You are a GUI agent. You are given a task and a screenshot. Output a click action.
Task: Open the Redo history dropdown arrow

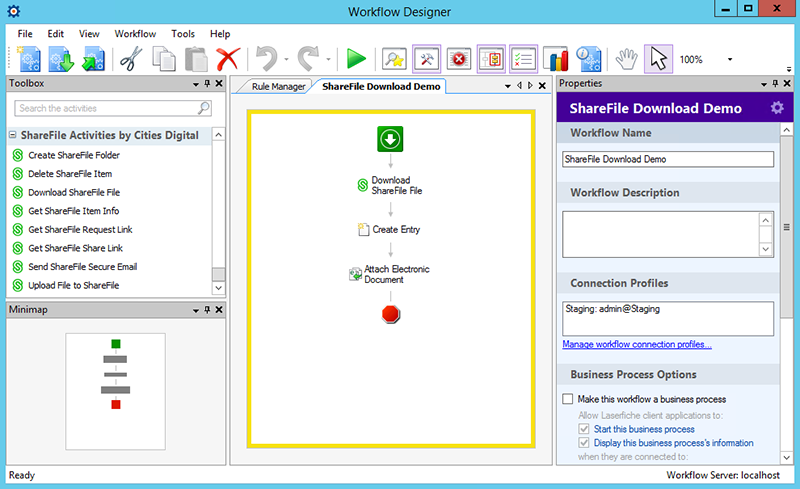pos(328,59)
